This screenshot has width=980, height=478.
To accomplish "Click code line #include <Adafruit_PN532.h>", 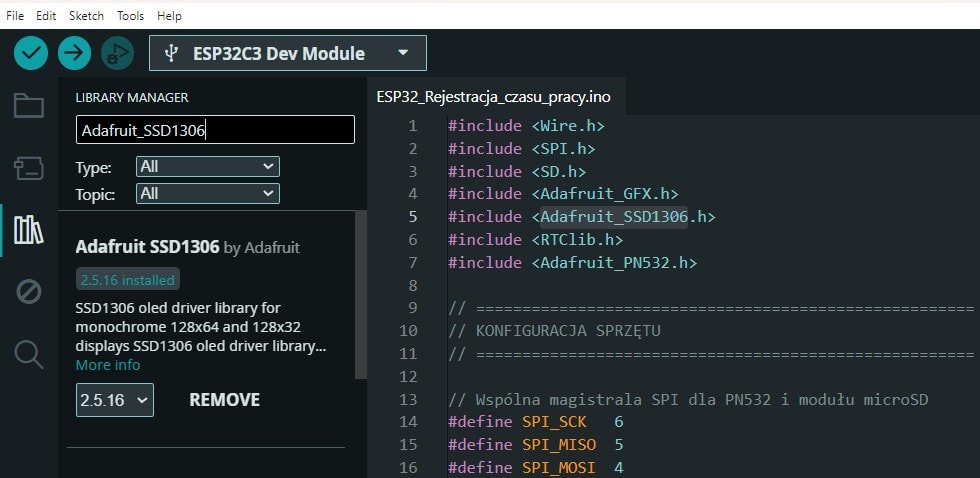I will coord(572,262).
